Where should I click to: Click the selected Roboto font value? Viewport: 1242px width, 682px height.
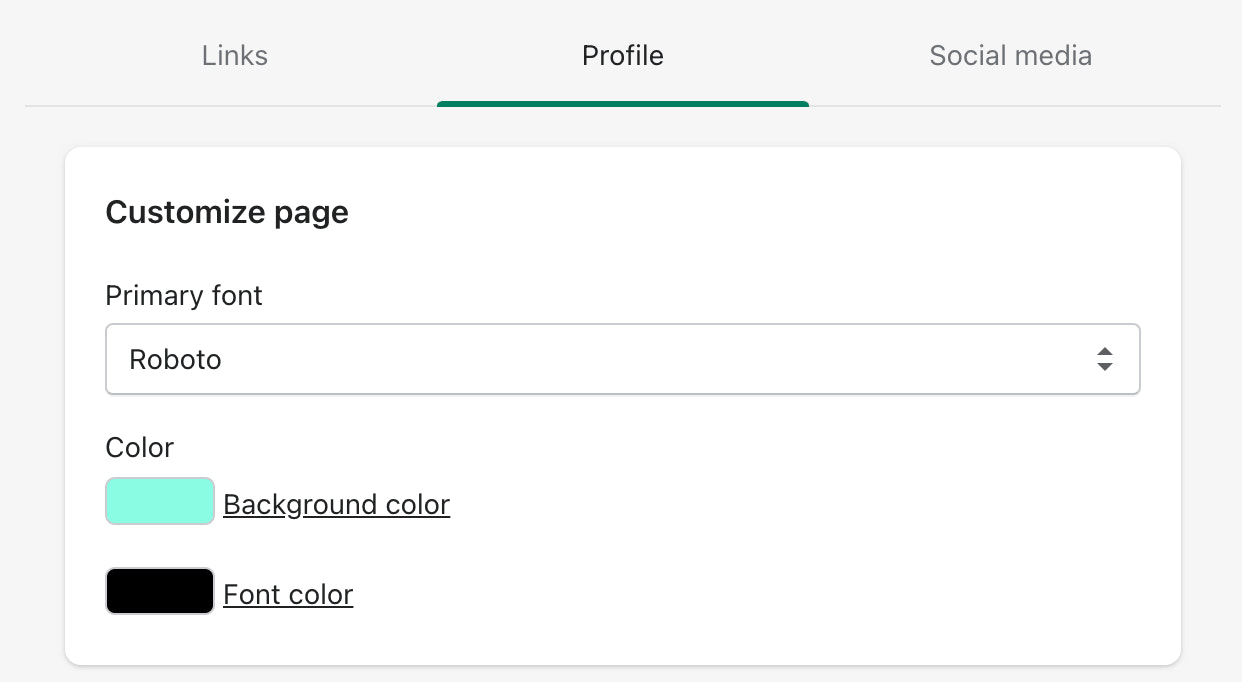[176, 359]
